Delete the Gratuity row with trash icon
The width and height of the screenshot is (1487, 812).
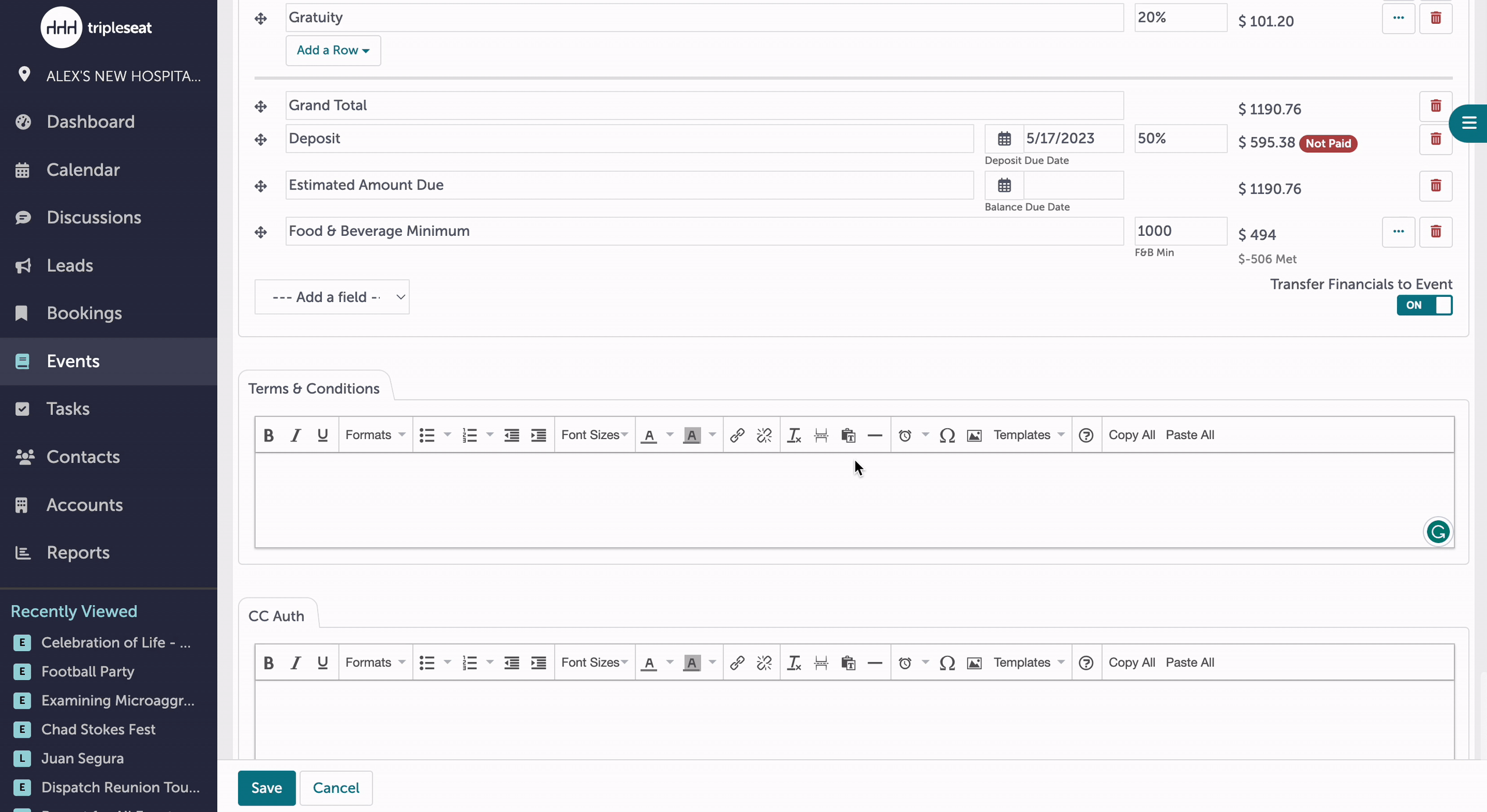1435,18
